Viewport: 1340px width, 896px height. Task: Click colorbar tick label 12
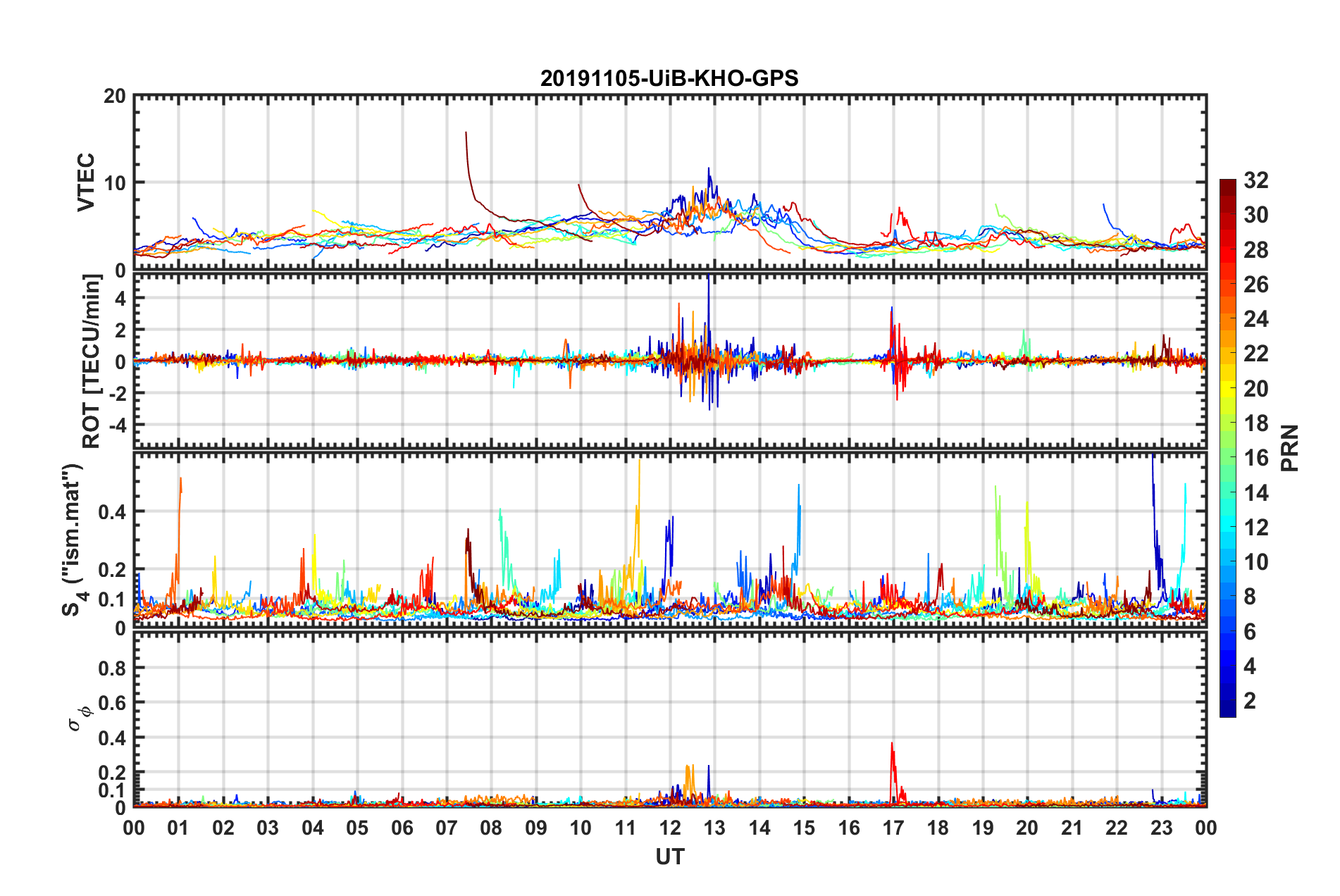point(1256,528)
